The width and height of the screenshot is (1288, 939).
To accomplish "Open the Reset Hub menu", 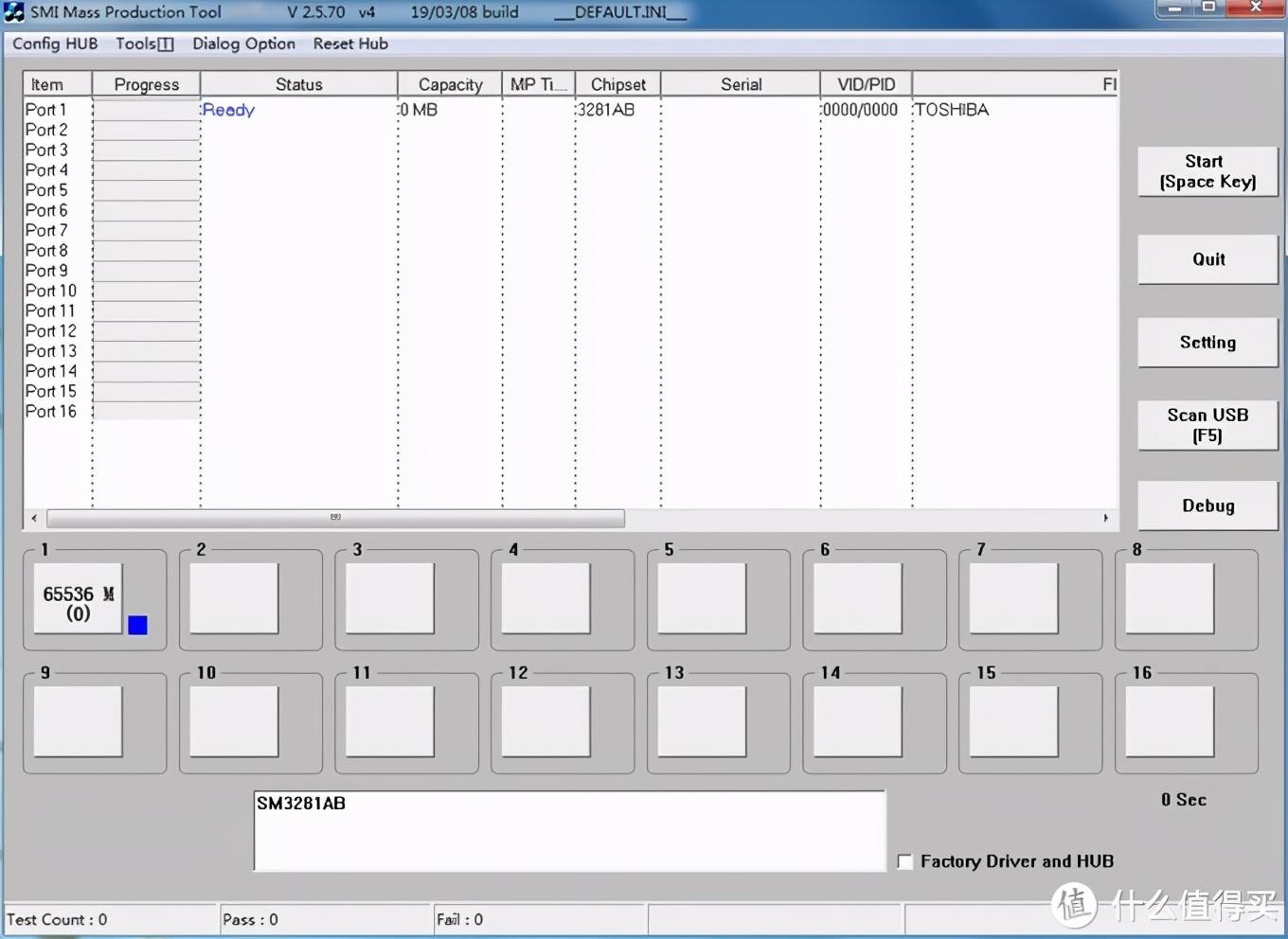I will click(x=350, y=44).
